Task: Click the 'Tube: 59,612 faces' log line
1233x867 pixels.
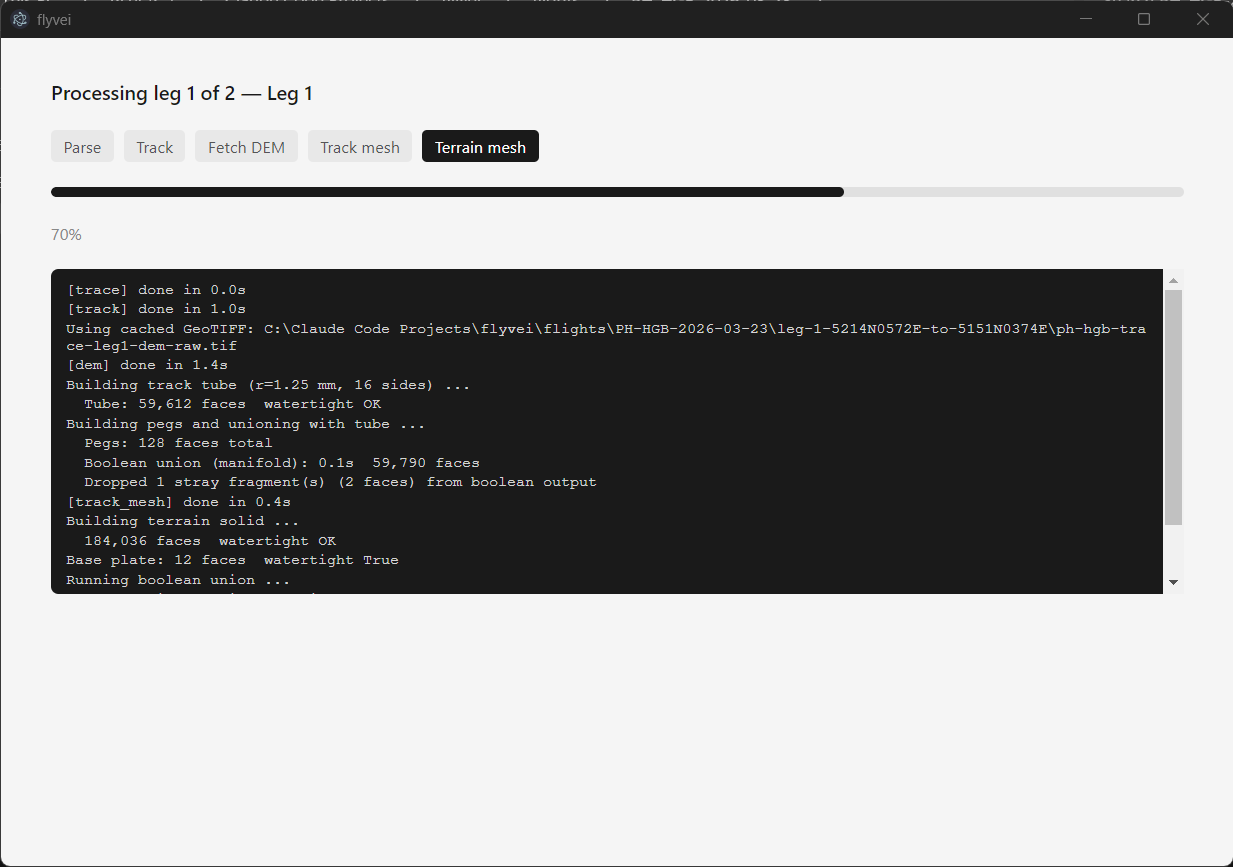Action: pos(232,404)
